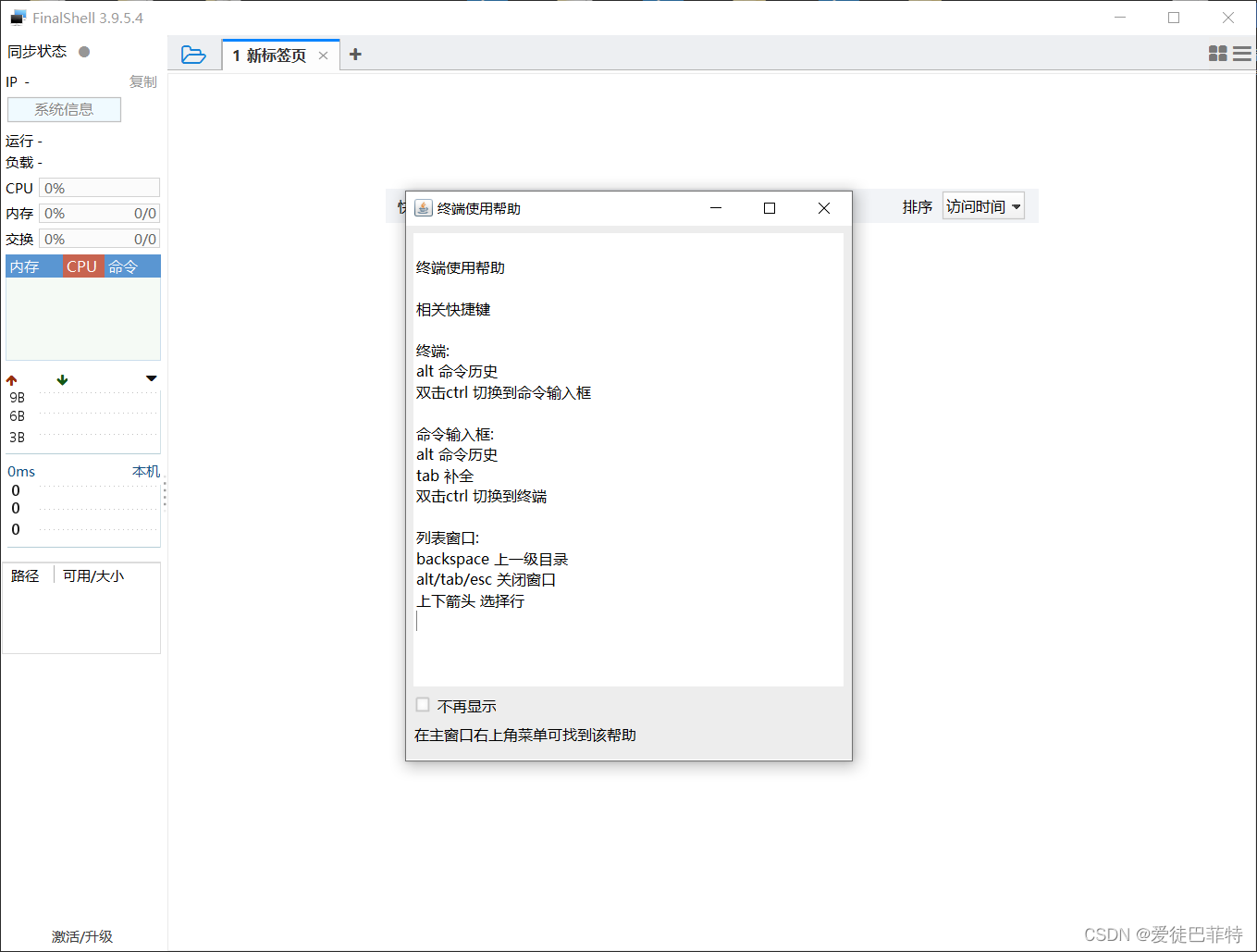
Task: Switch to grid layout view icon
Action: click(1218, 54)
